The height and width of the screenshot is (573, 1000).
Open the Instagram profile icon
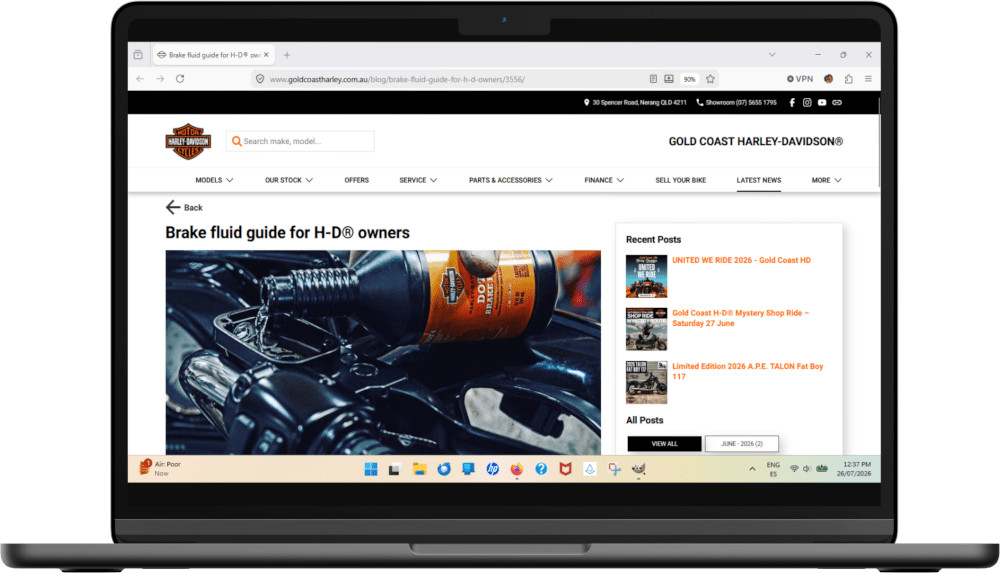(807, 103)
